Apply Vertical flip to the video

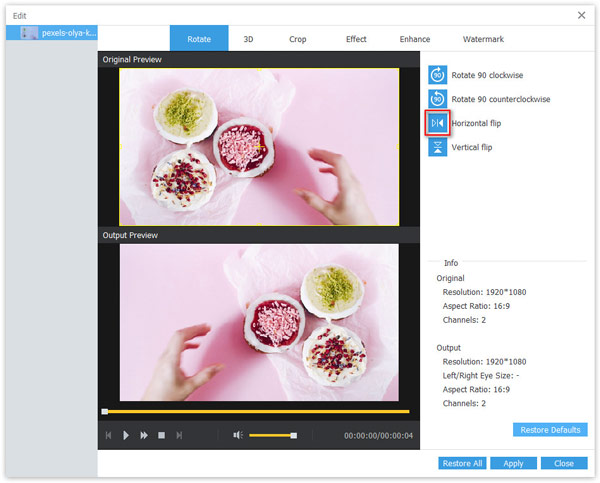click(x=438, y=147)
